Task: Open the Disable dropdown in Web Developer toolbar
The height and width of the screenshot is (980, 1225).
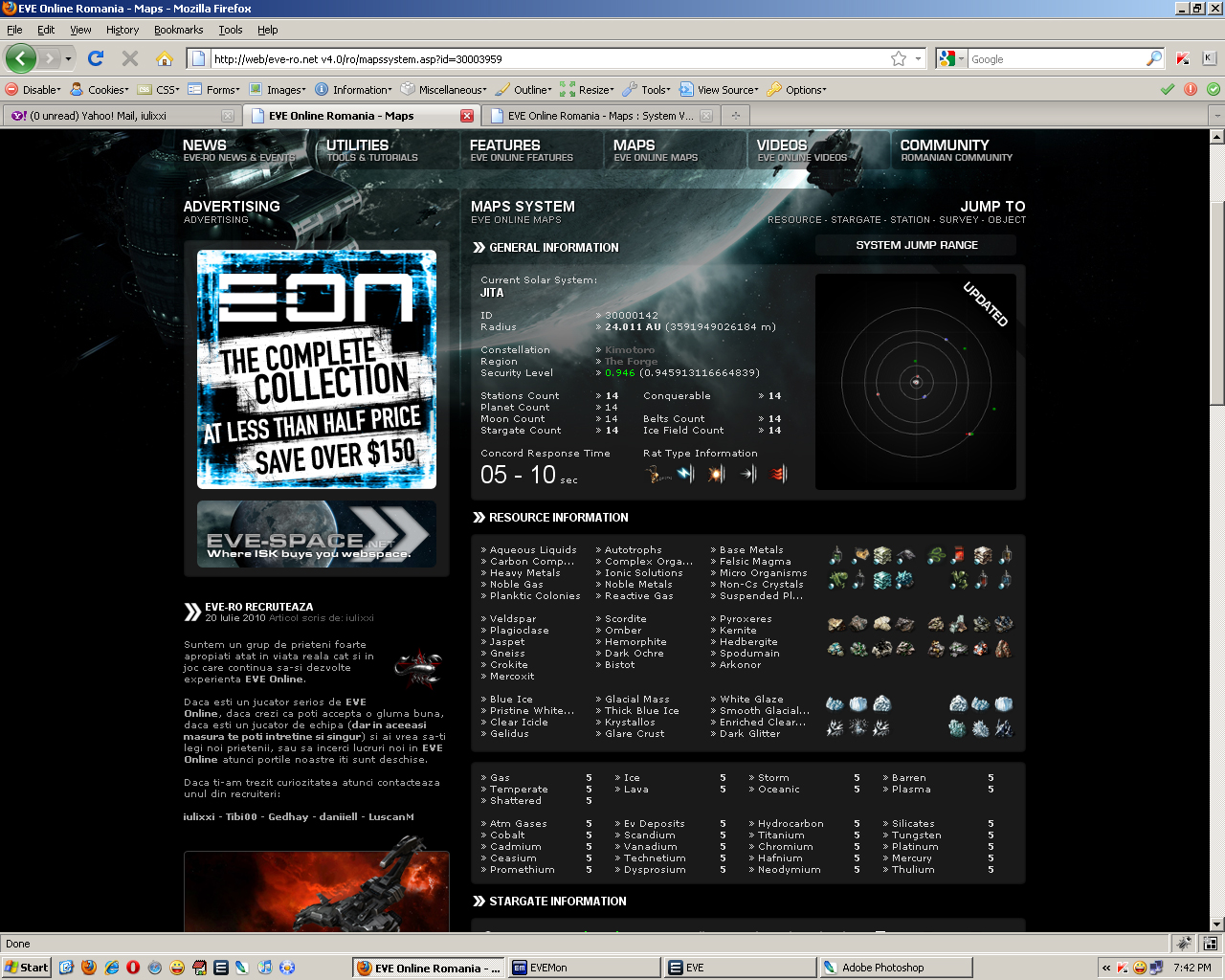Action: click(33, 90)
